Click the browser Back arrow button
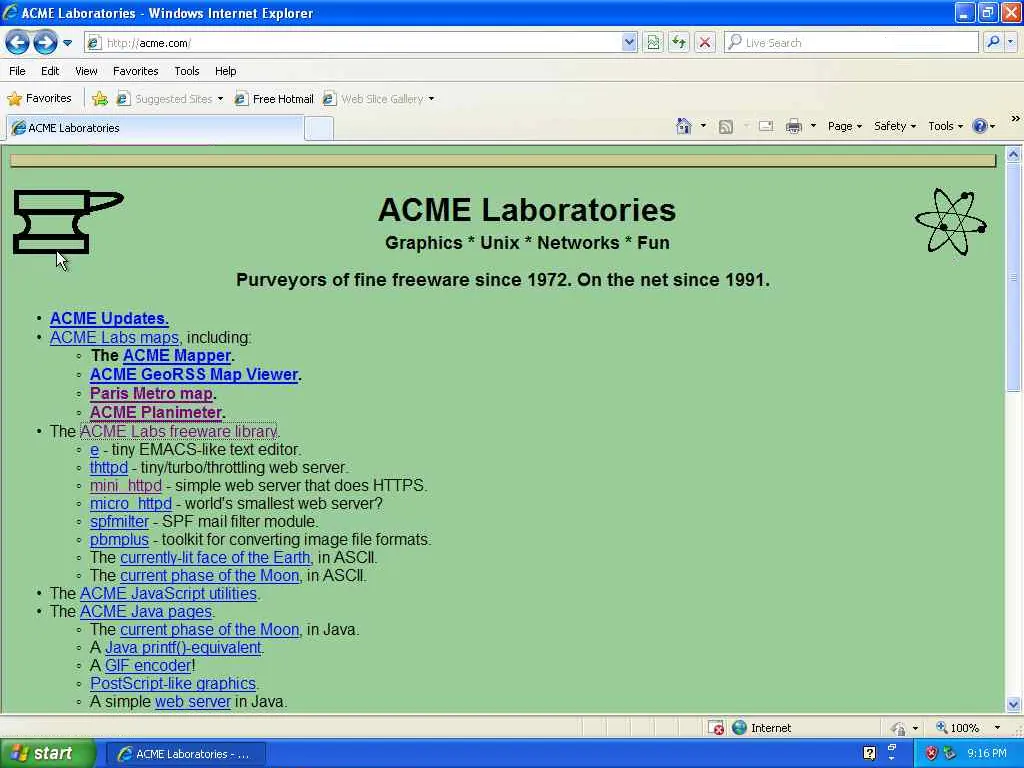The width and height of the screenshot is (1024, 768). point(17,42)
